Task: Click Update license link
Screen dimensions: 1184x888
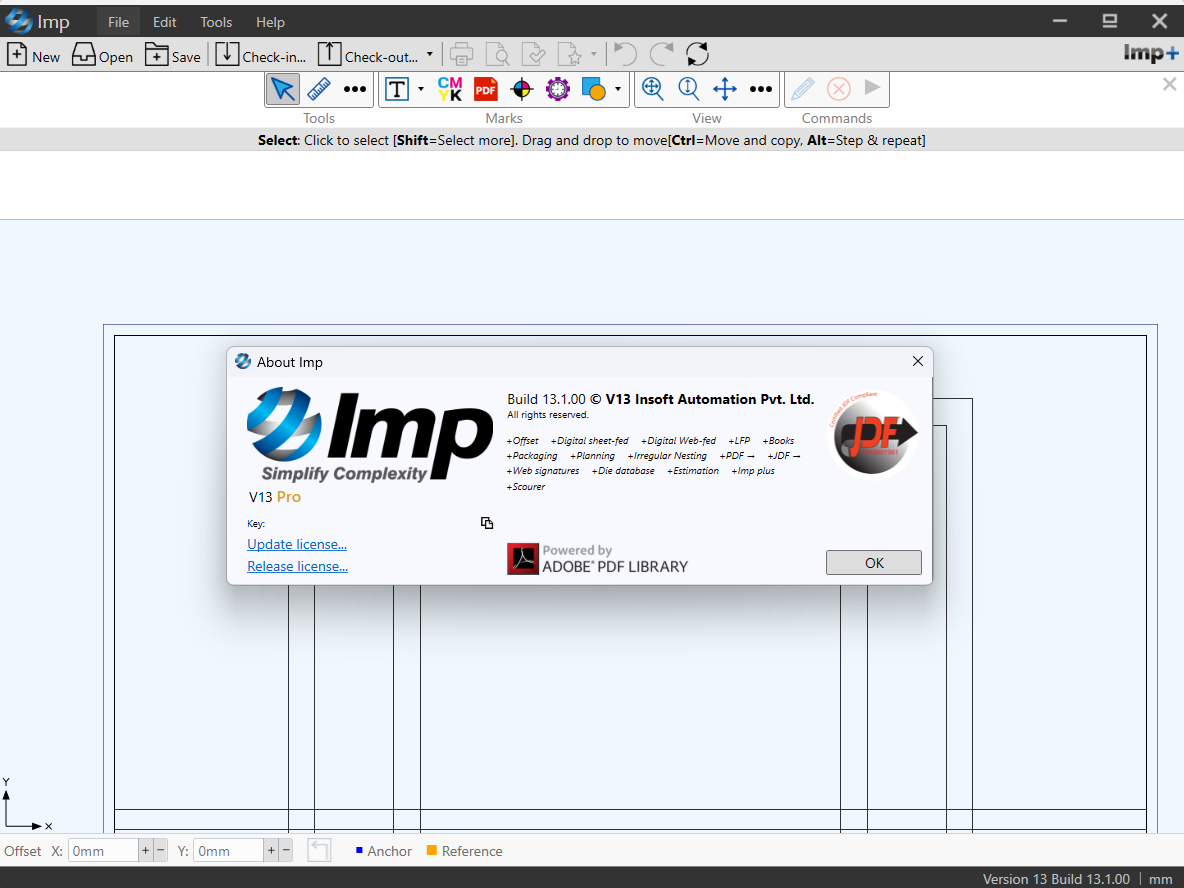Action: [x=297, y=544]
